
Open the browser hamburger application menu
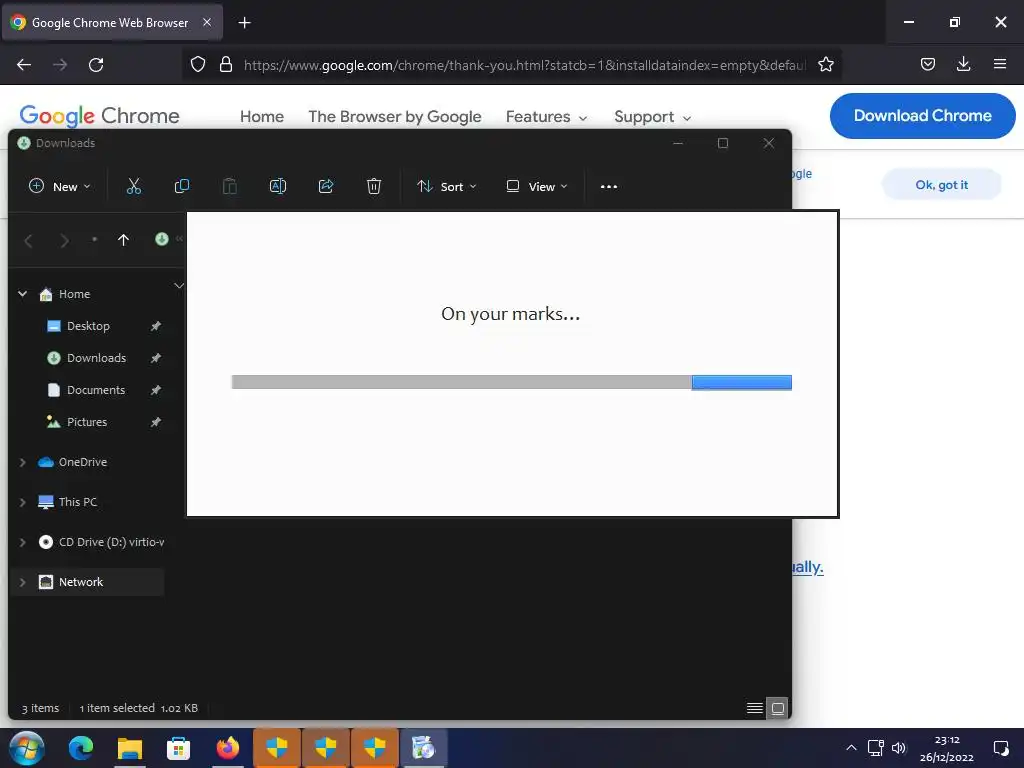pyautogui.click(x=999, y=64)
